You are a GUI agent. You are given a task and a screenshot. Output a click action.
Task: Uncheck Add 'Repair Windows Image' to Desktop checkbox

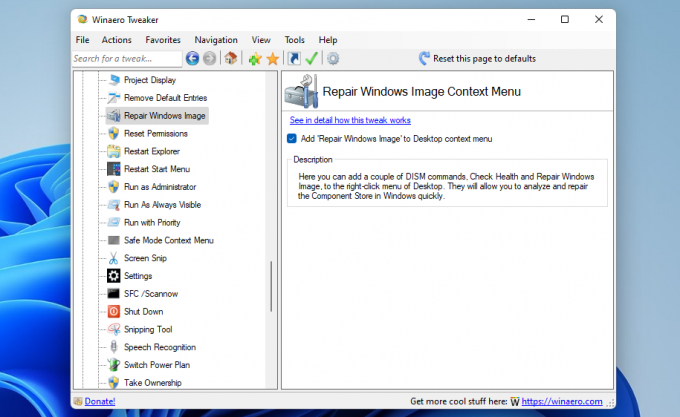[x=292, y=139]
